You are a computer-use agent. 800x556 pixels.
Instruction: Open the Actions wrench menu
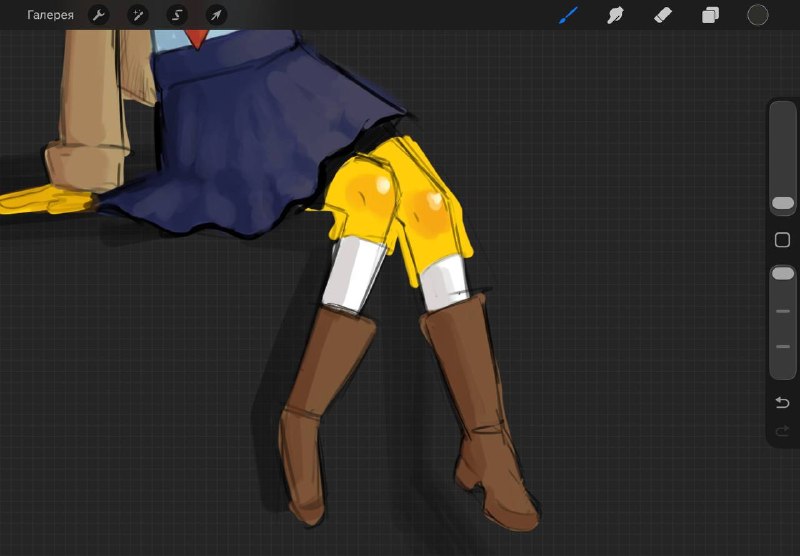pyautogui.click(x=98, y=15)
